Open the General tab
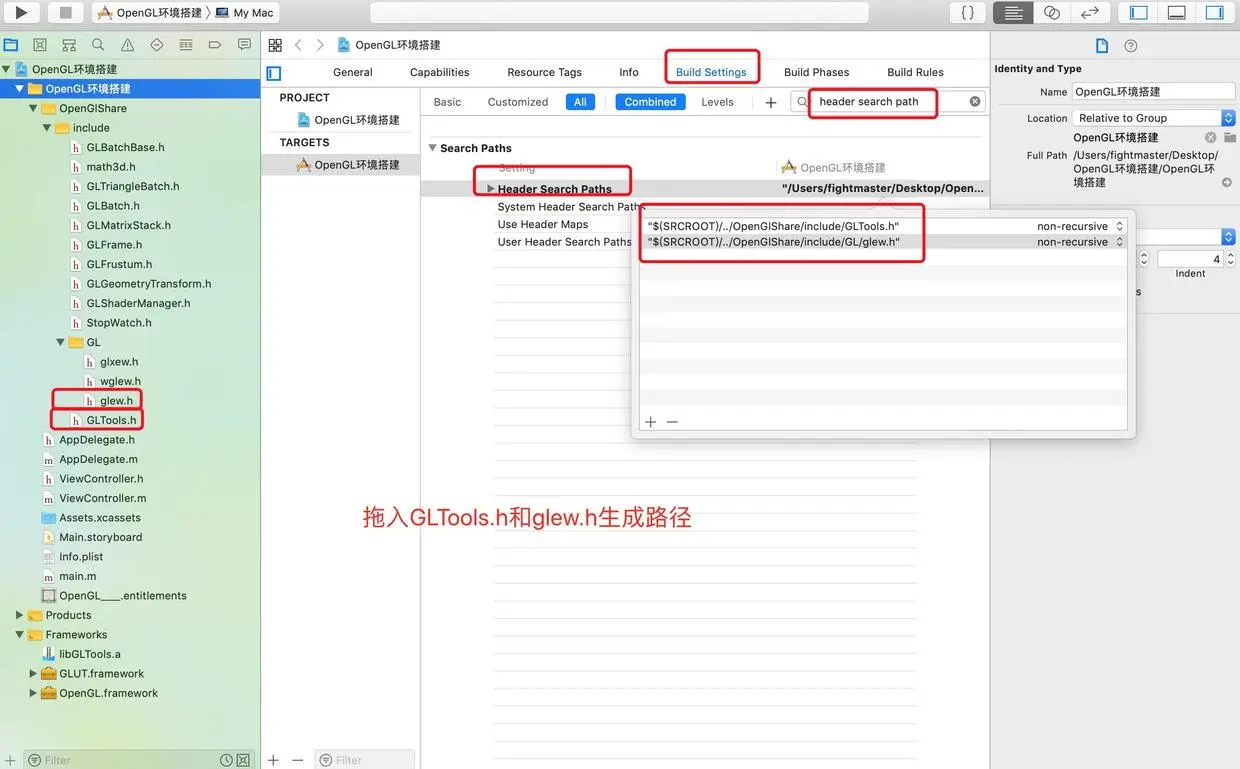The width and height of the screenshot is (1240, 769). [353, 72]
